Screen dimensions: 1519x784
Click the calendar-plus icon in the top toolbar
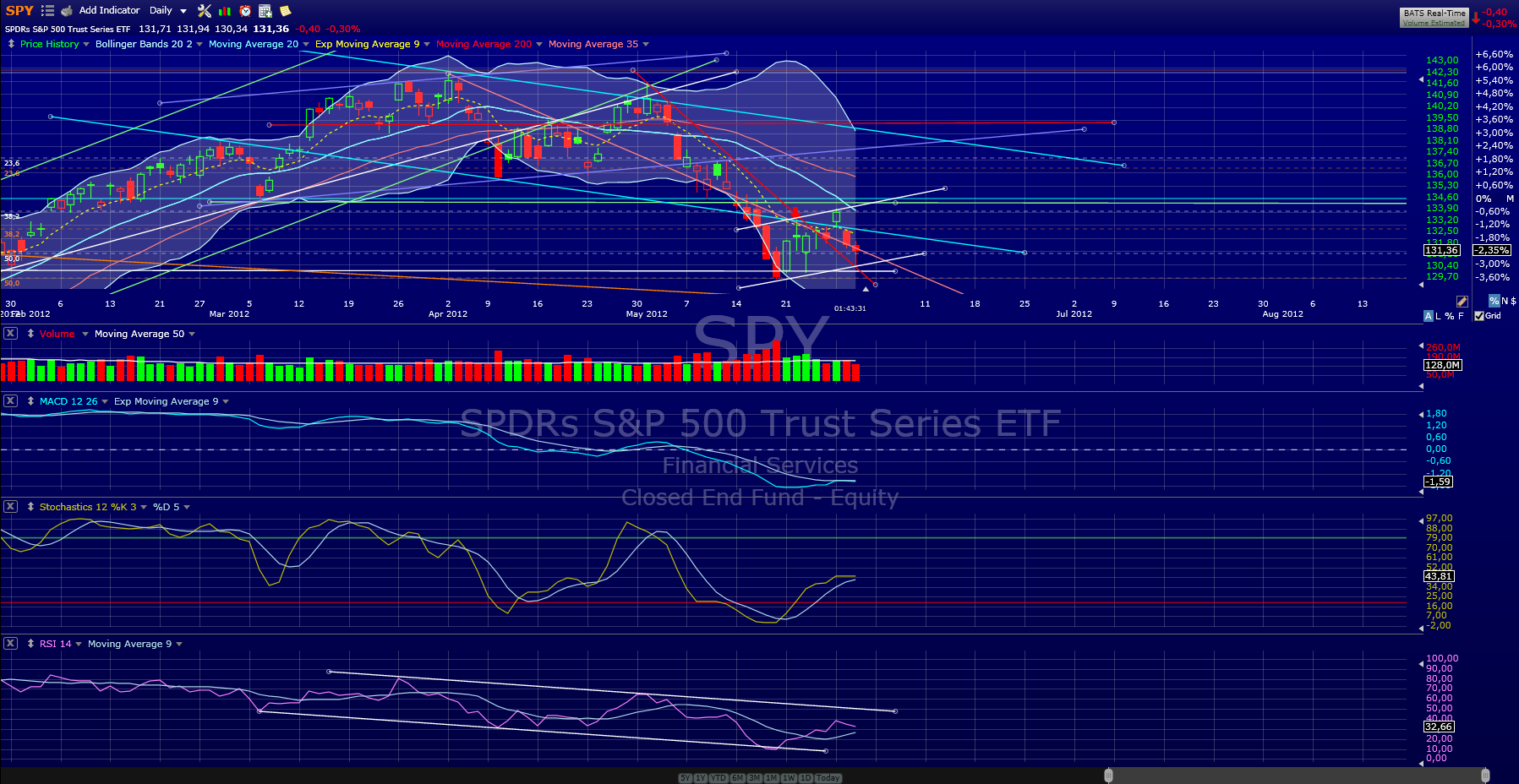click(x=265, y=11)
